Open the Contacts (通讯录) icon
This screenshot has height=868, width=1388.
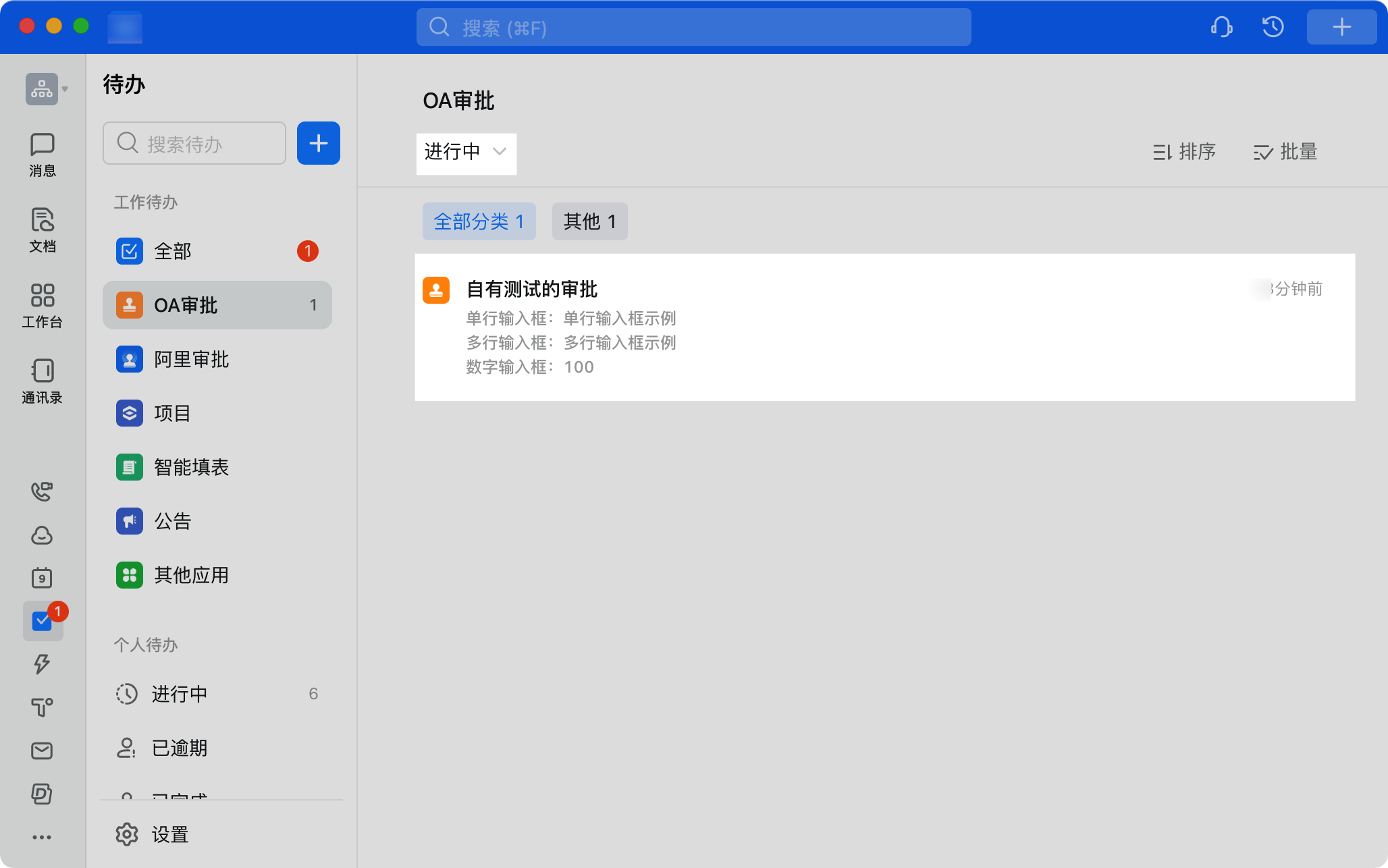click(x=42, y=381)
